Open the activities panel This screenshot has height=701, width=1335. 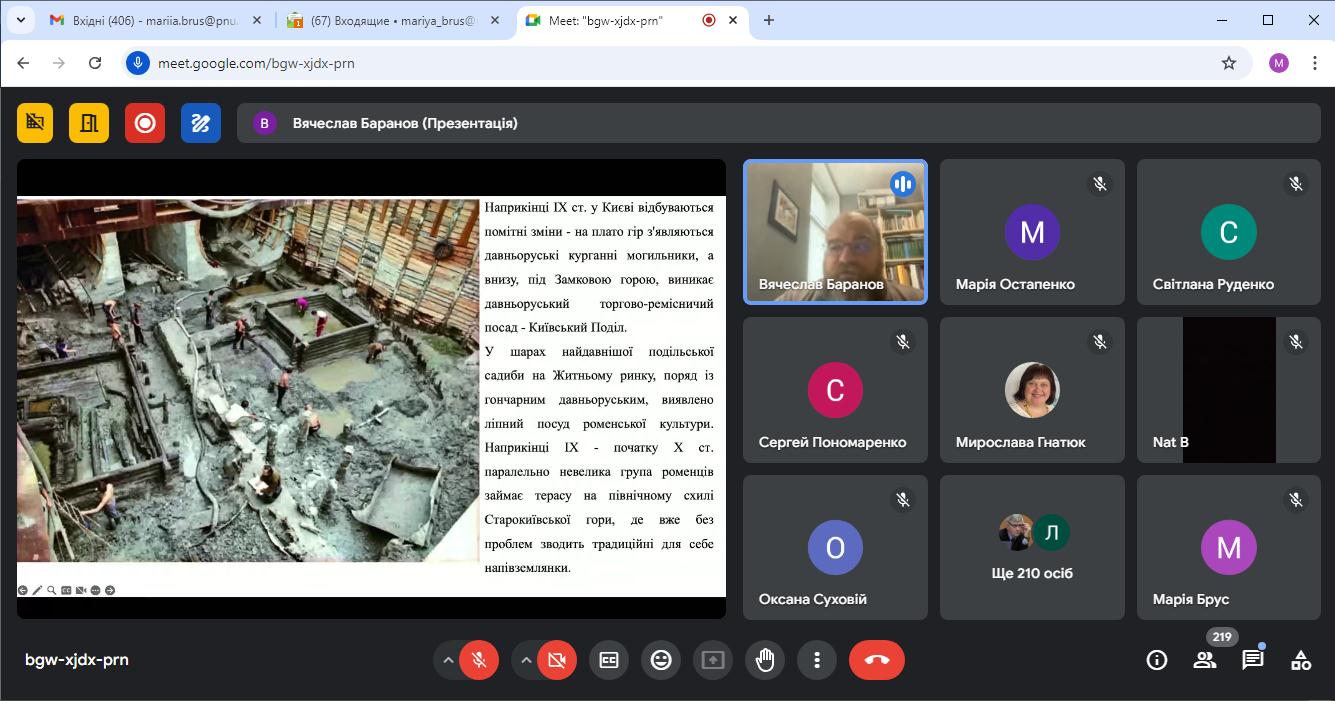pyautogui.click(x=1300, y=660)
